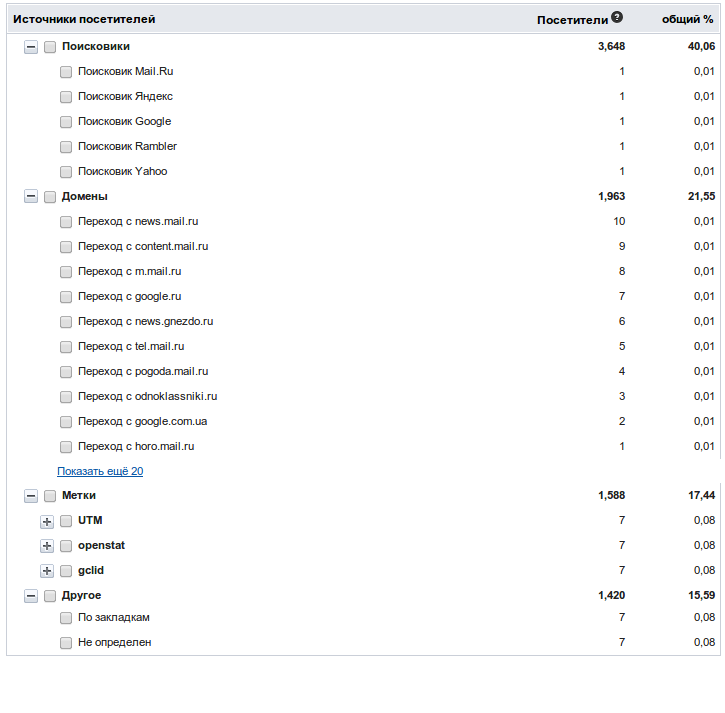The height and width of the screenshot is (713, 725).
Task: Tick checkbox beside Переход с odnoklassniki.ru
Action: pyautogui.click(x=66, y=397)
